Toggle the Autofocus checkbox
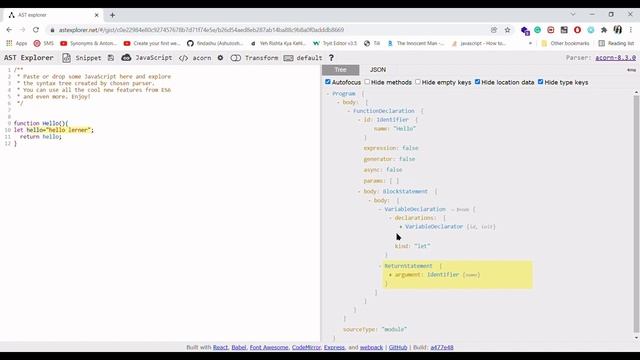The height and width of the screenshot is (360, 640). coord(328,82)
